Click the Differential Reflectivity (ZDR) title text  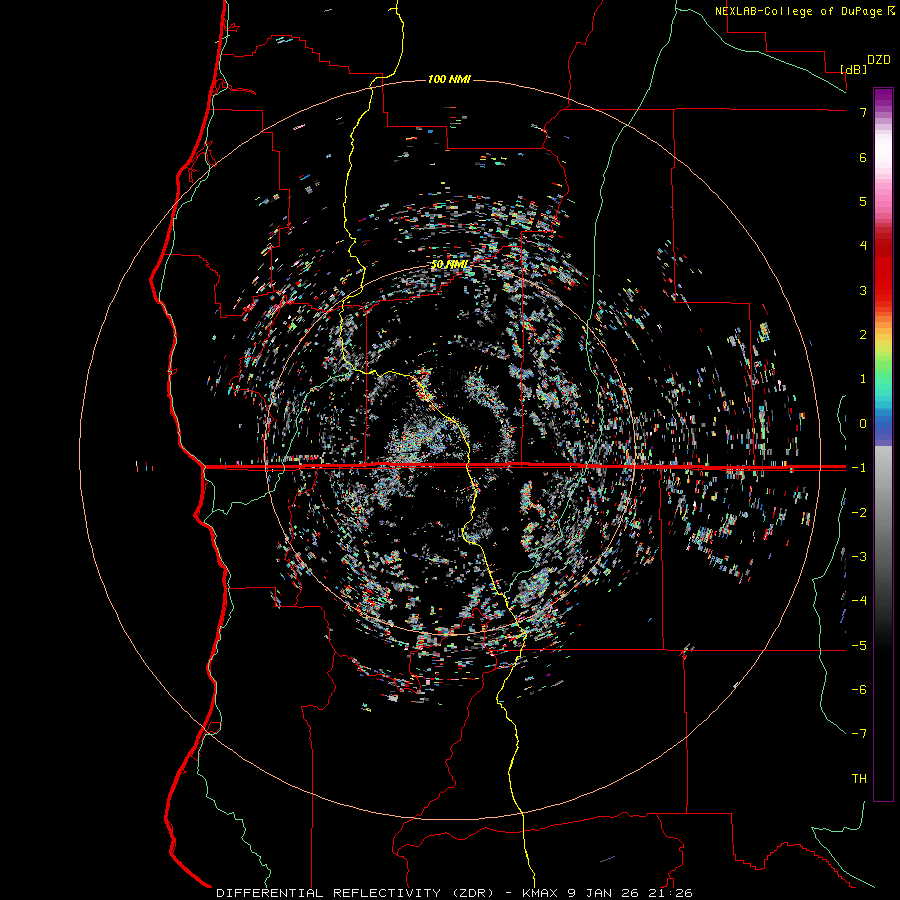click(x=355, y=893)
